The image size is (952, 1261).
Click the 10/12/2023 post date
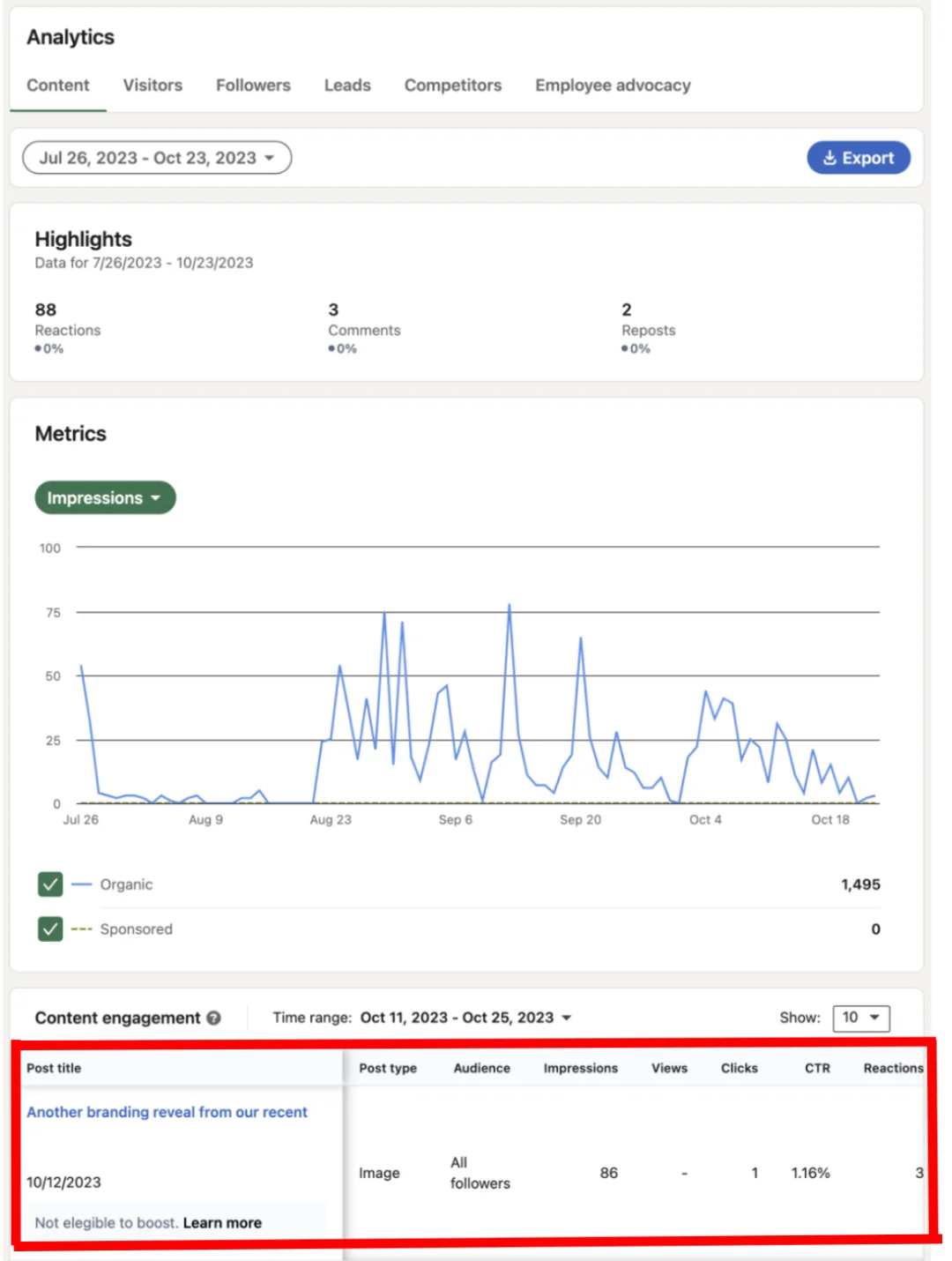pos(63,1183)
